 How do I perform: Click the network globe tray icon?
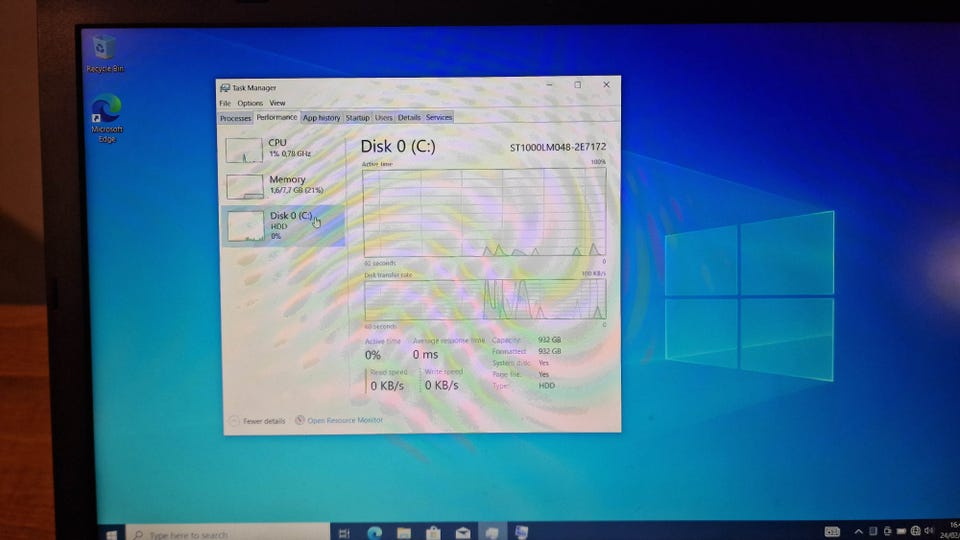915,531
